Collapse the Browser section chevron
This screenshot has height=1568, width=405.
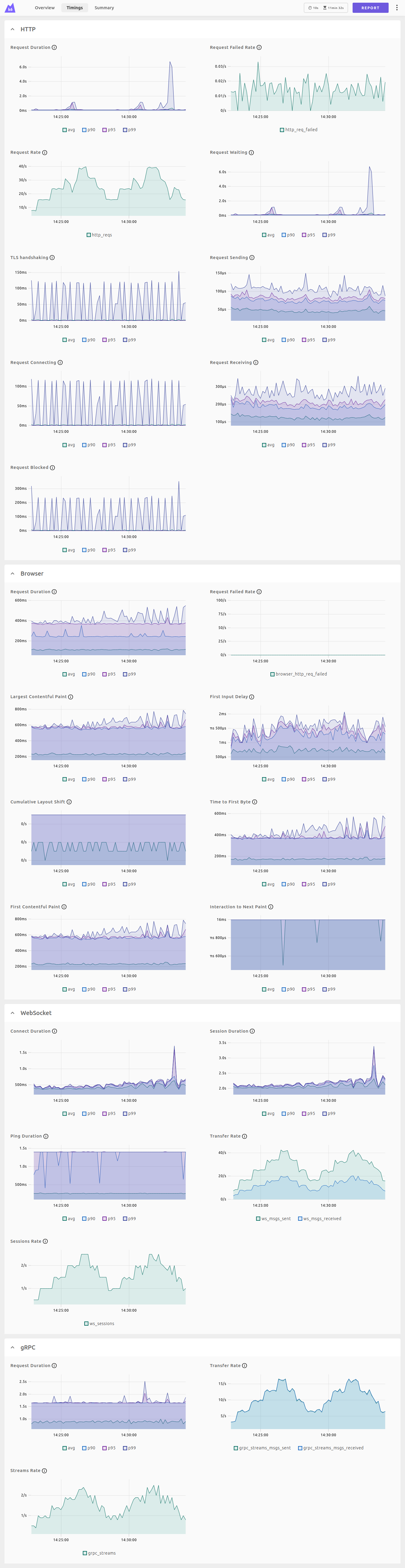(12, 573)
